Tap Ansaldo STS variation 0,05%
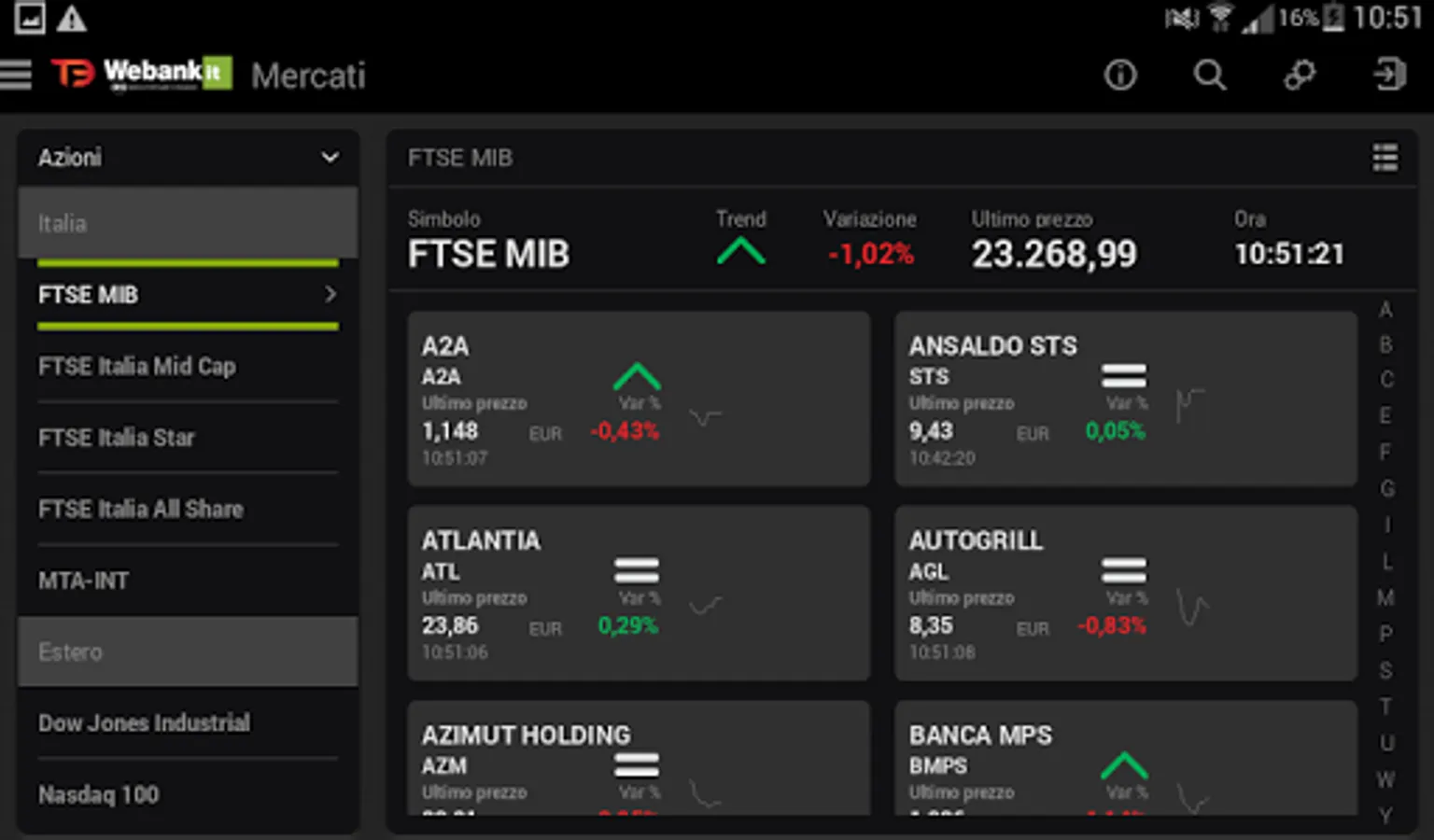Image resolution: width=1434 pixels, height=840 pixels. (1115, 431)
